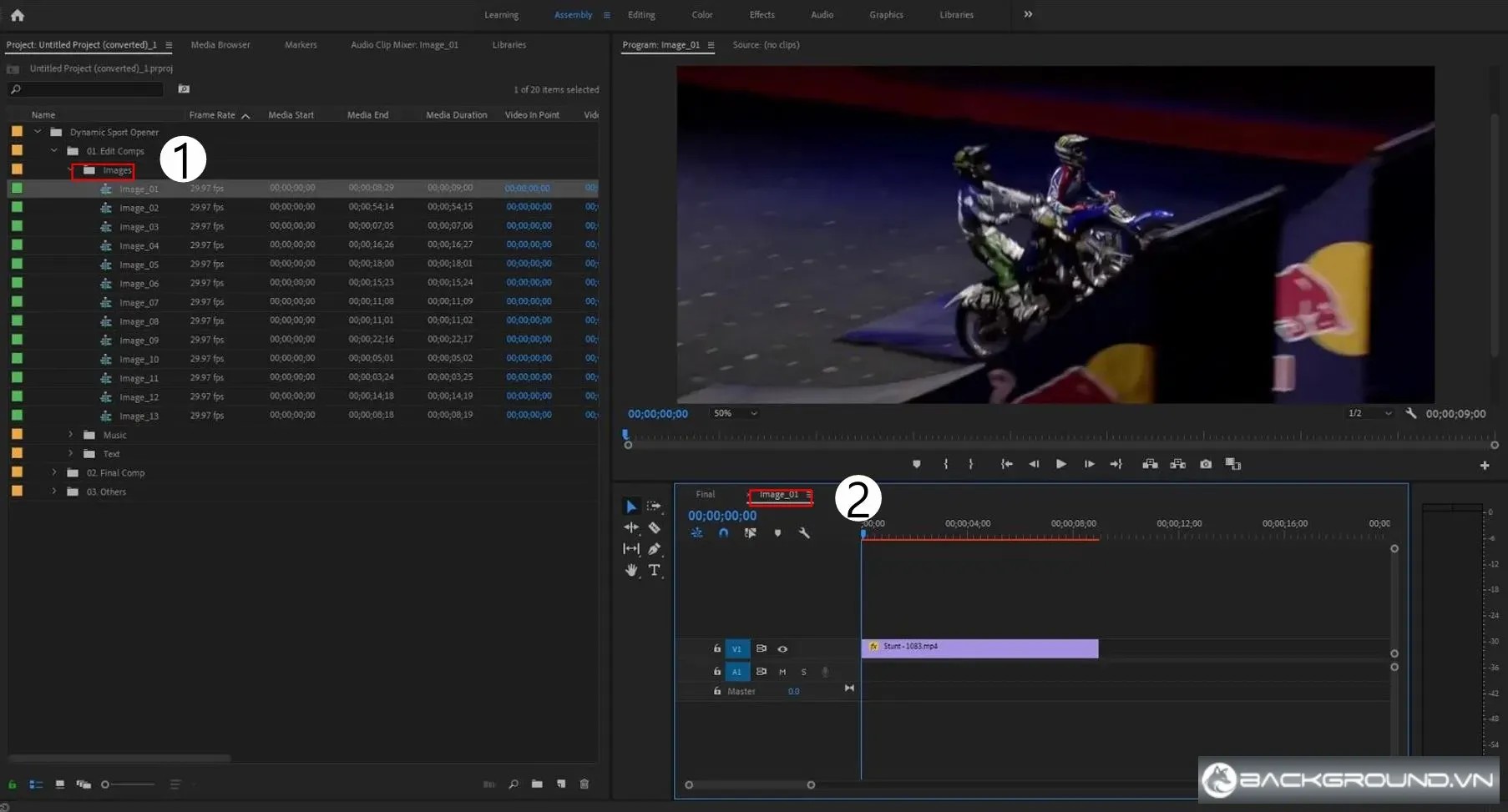The height and width of the screenshot is (812, 1508).
Task: Adjust Project panel thumbnail zoom slider
Action: pyautogui.click(x=127, y=784)
